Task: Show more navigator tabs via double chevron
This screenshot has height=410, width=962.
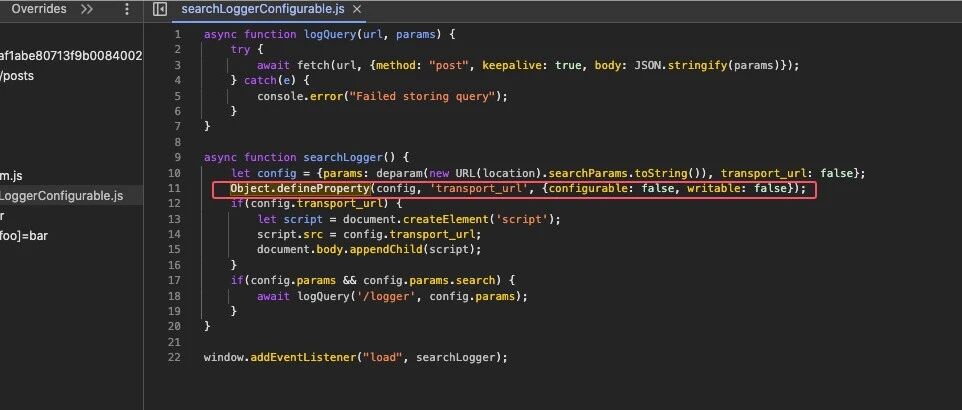Action: [87, 9]
